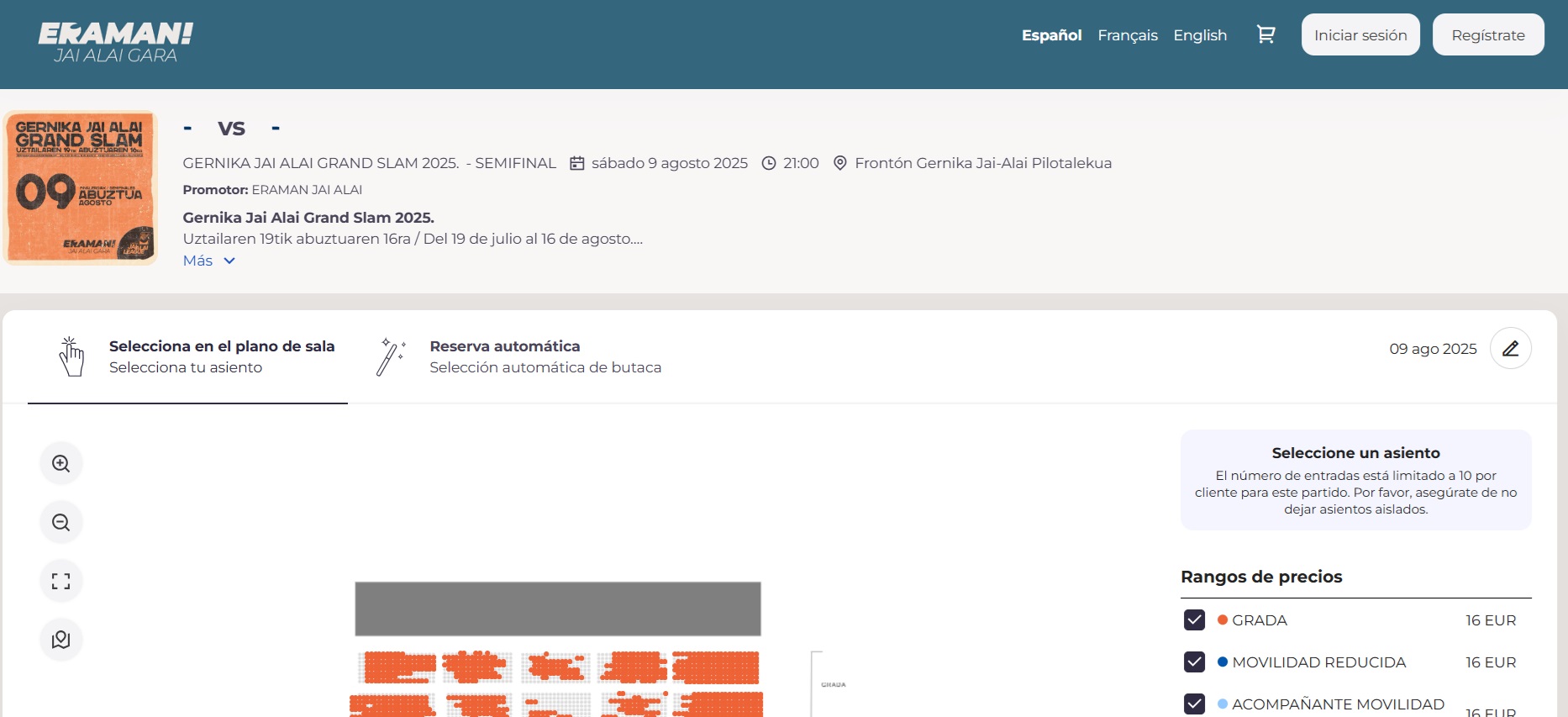Open the venue map overview icon
Image resolution: width=1568 pixels, height=717 pixels.
pyautogui.click(x=61, y=640)
